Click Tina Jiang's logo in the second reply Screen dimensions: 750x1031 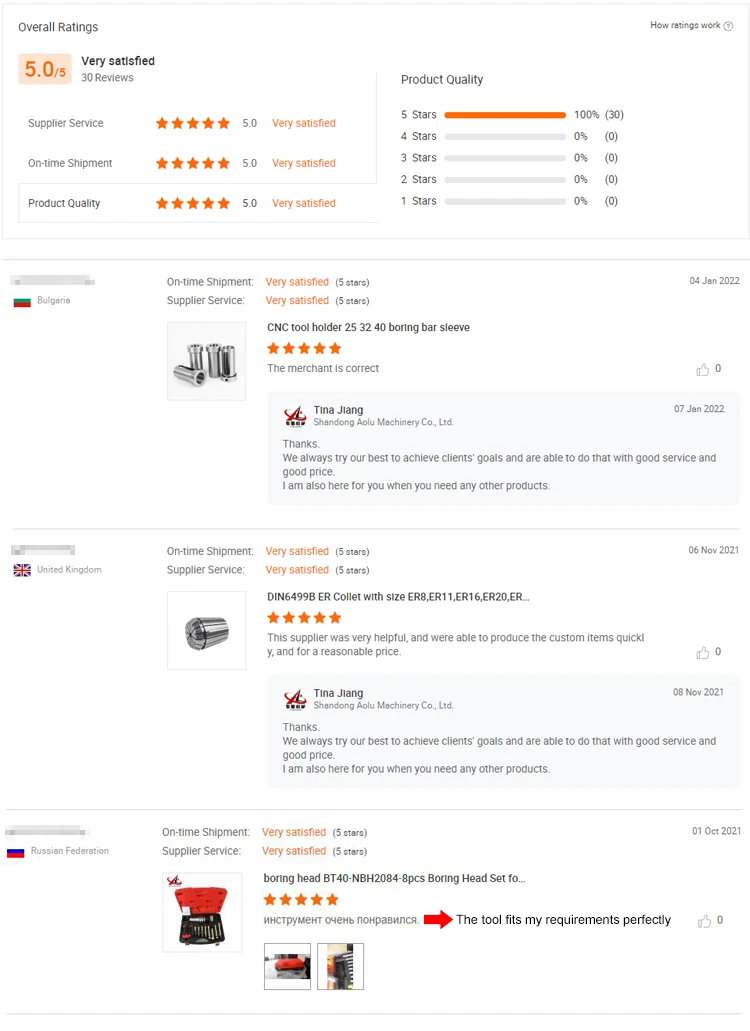[295, 699]
